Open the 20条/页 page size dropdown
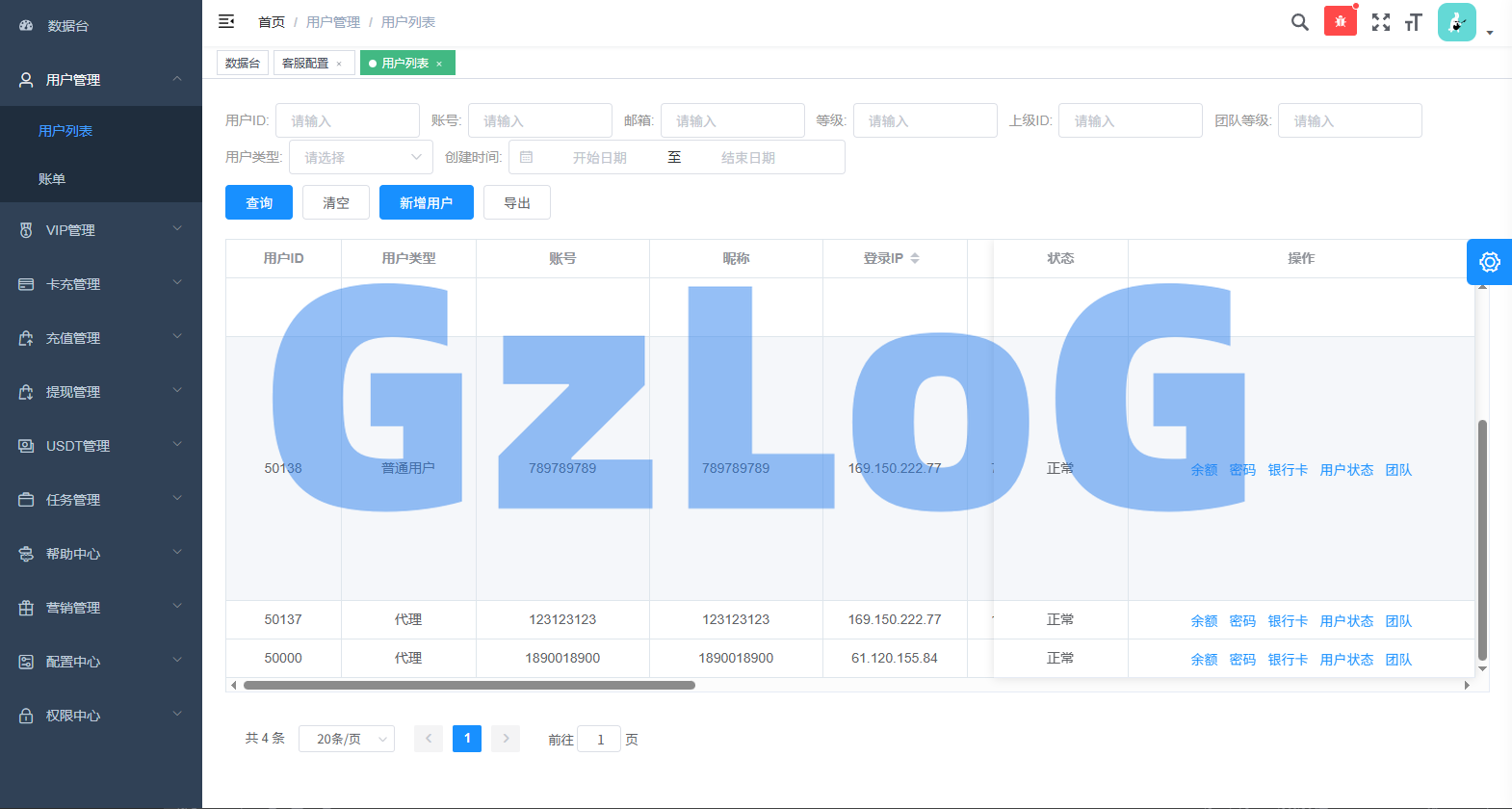 (347, 739)
